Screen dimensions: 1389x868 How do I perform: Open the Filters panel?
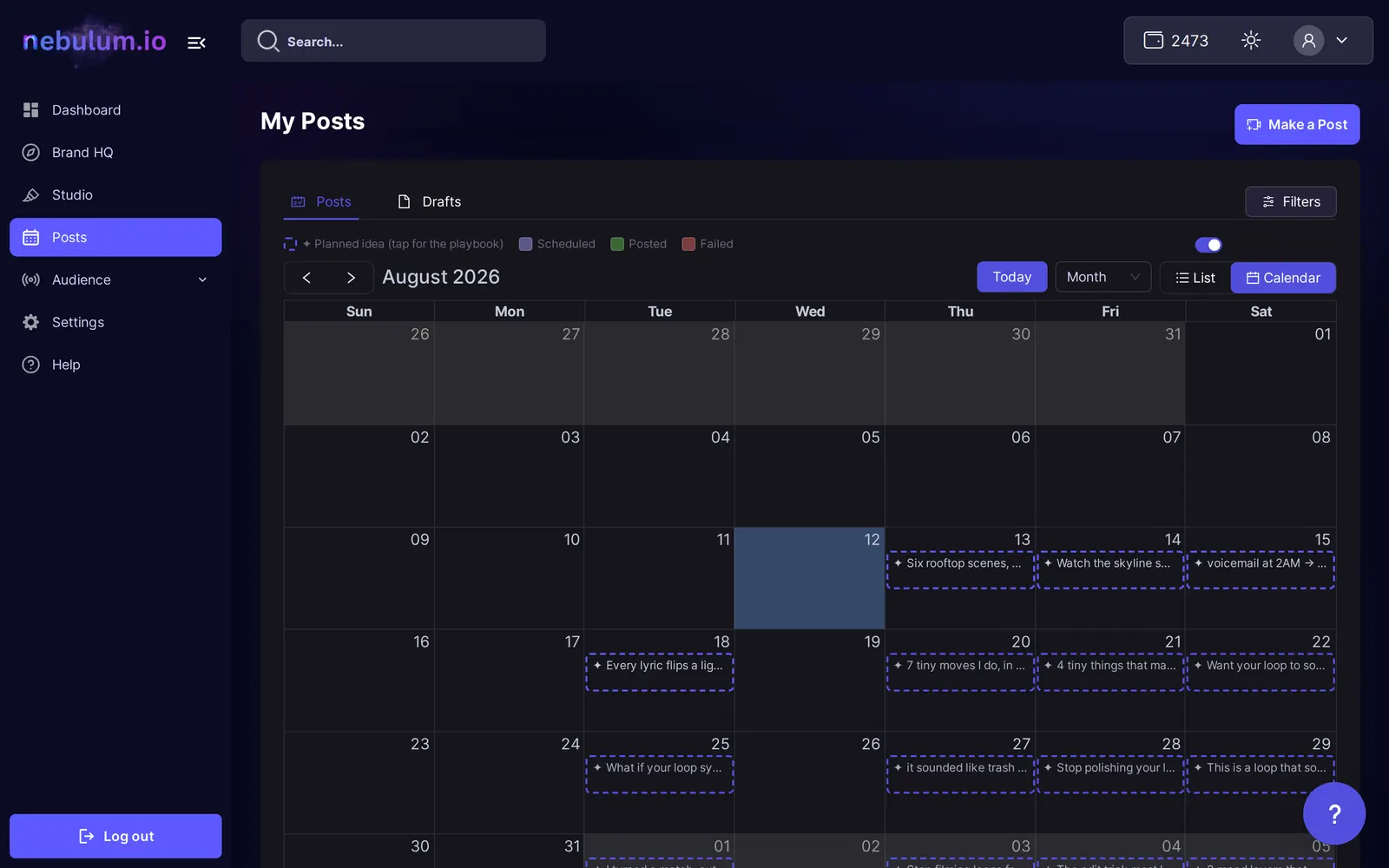point(1291,201)
